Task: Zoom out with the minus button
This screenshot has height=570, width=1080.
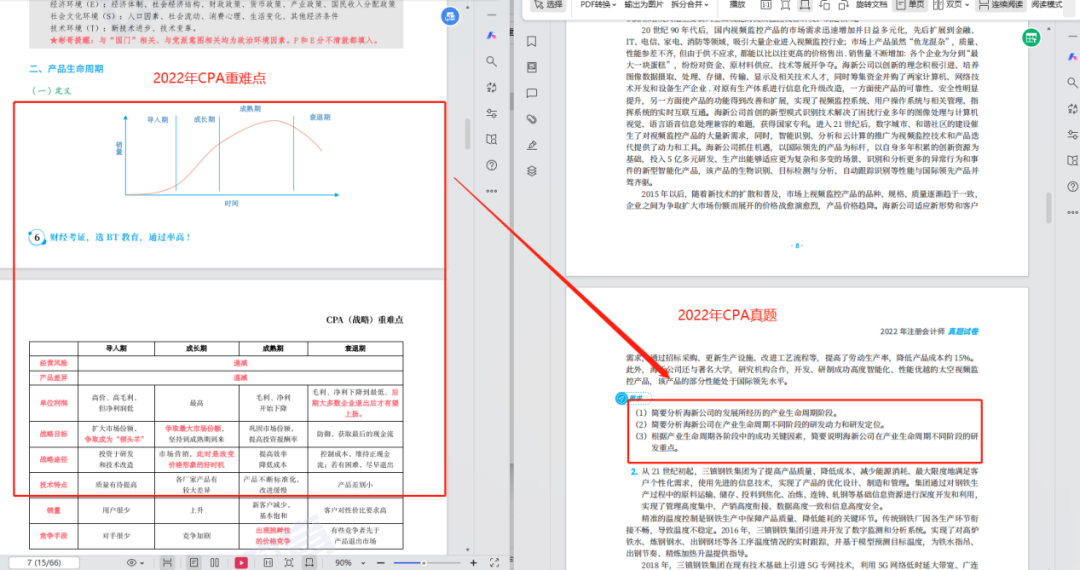Action: click(x=380, y=562)
